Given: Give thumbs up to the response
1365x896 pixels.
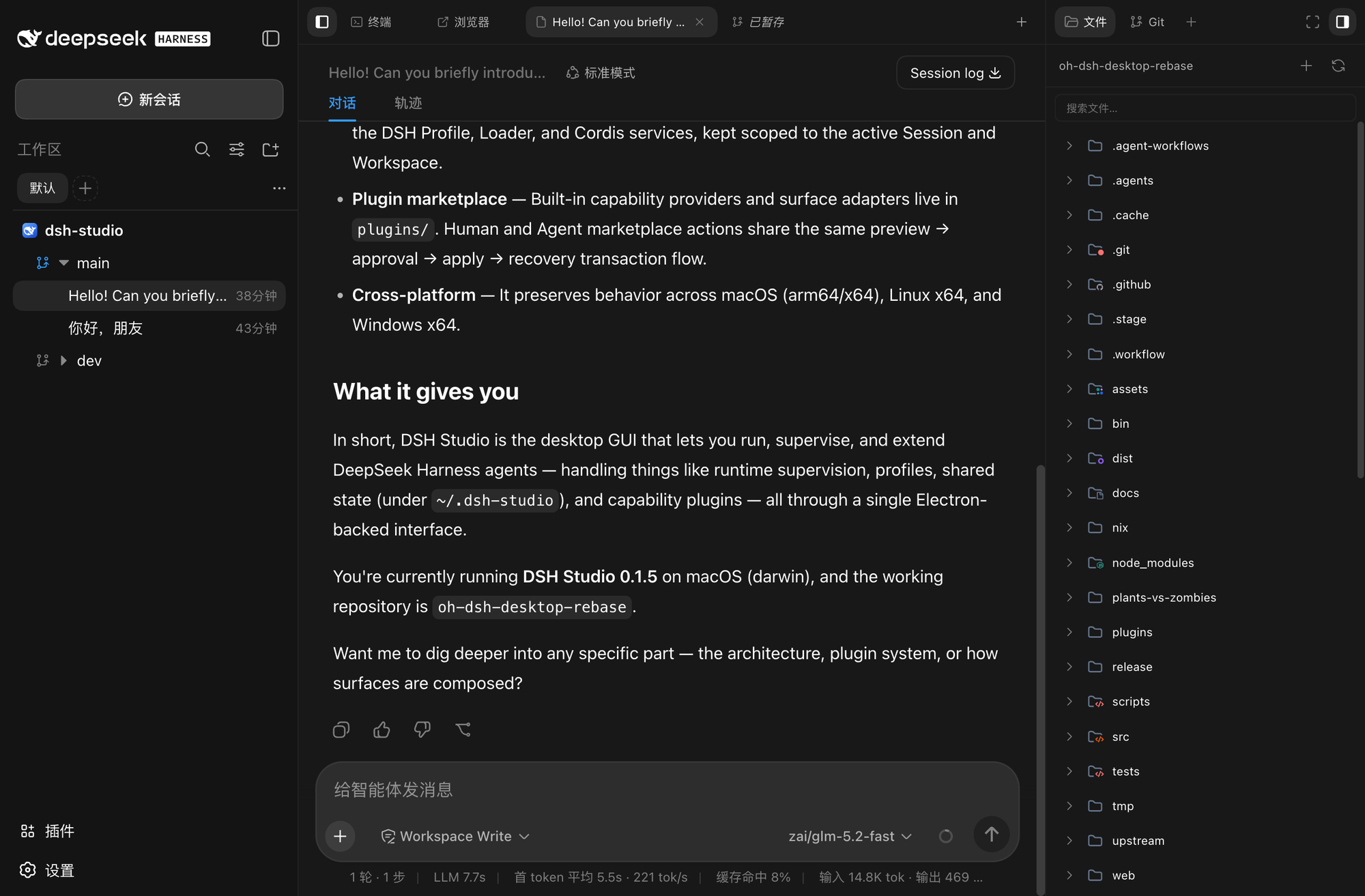Looking at the screenshot, I should (x=382, y=730).
